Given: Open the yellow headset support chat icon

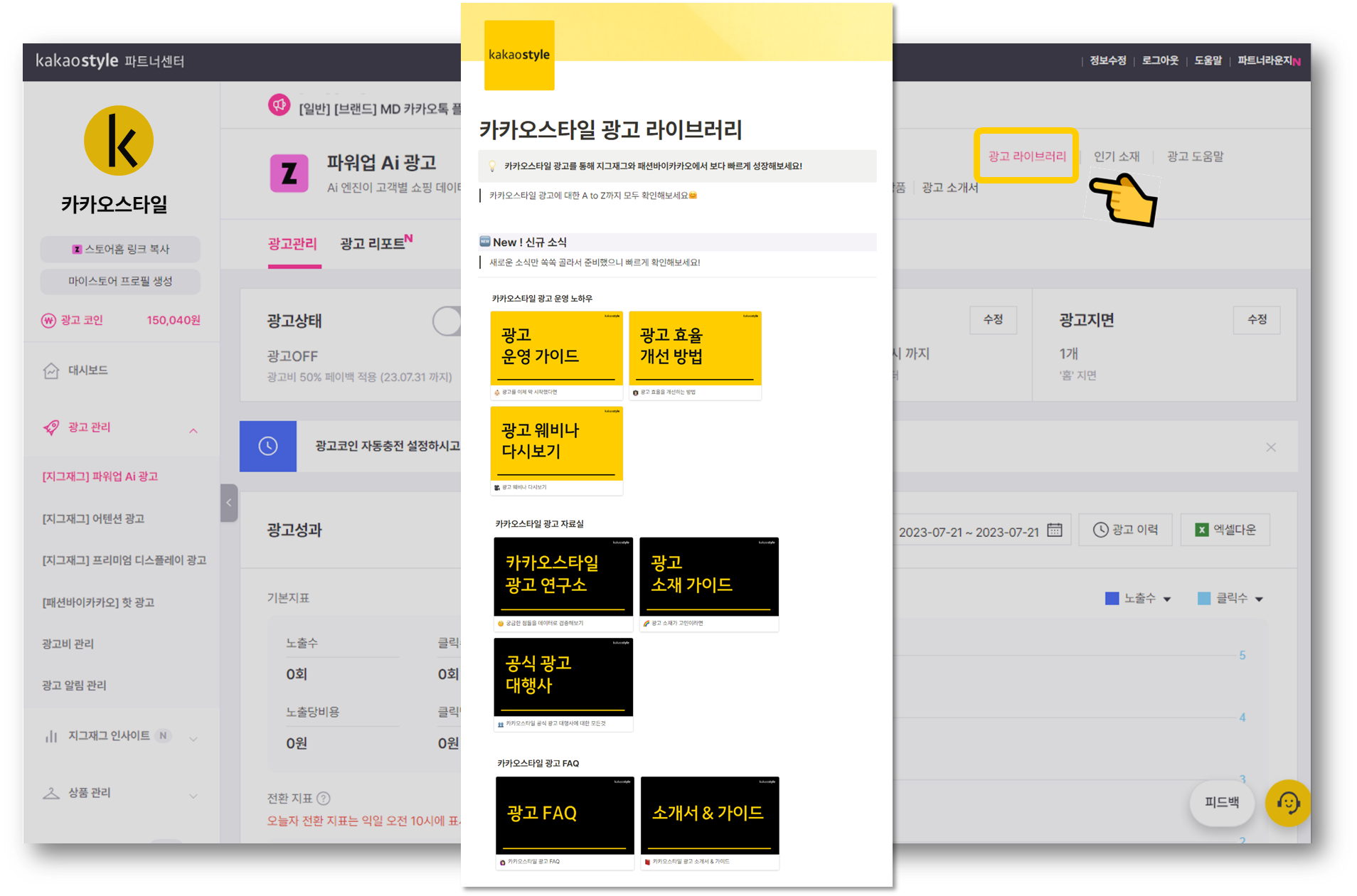Looking at the screenshot, I should tap(1287, 804).
